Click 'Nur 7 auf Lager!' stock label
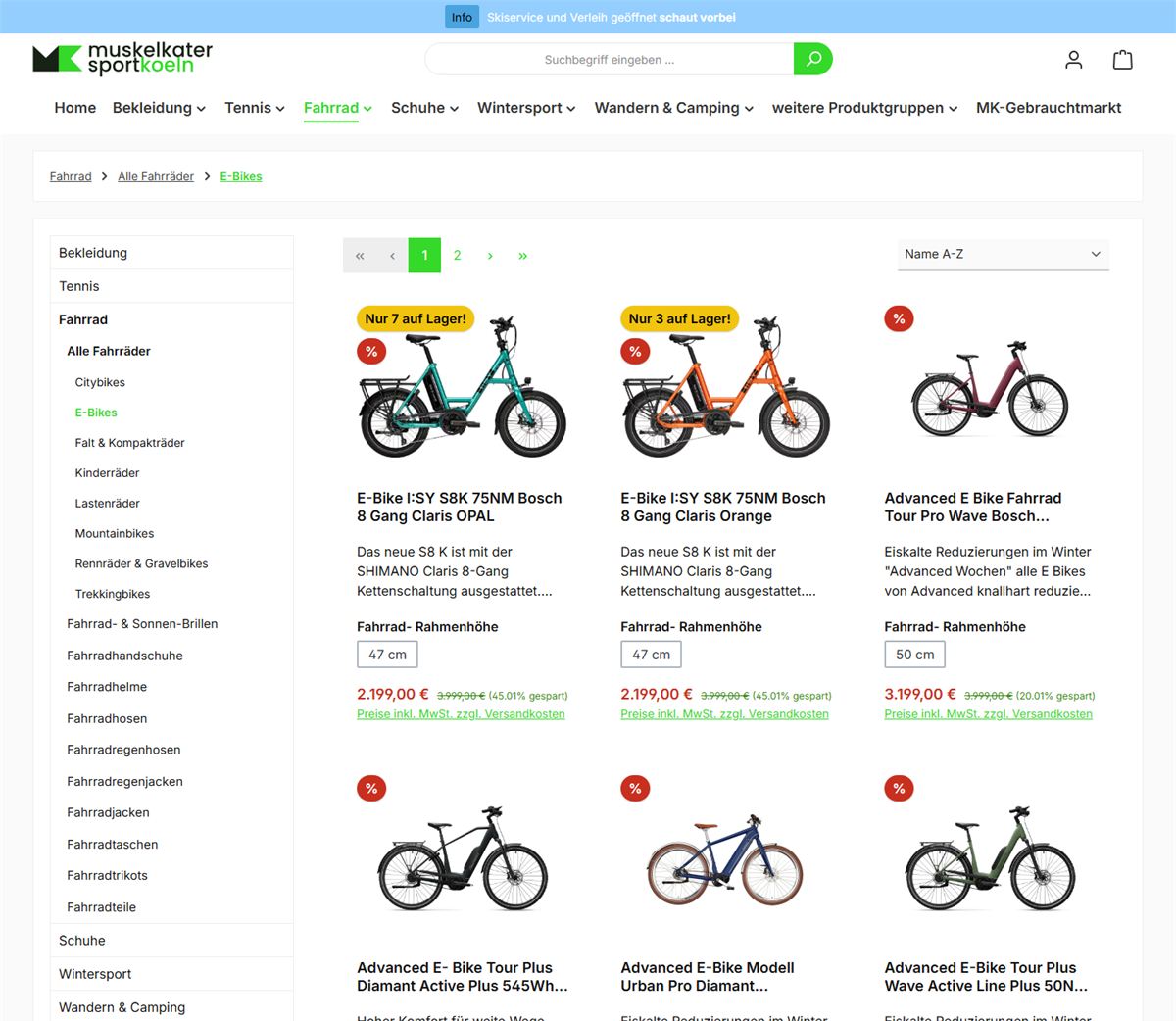1176x1021 pixels. click(416, 318)
